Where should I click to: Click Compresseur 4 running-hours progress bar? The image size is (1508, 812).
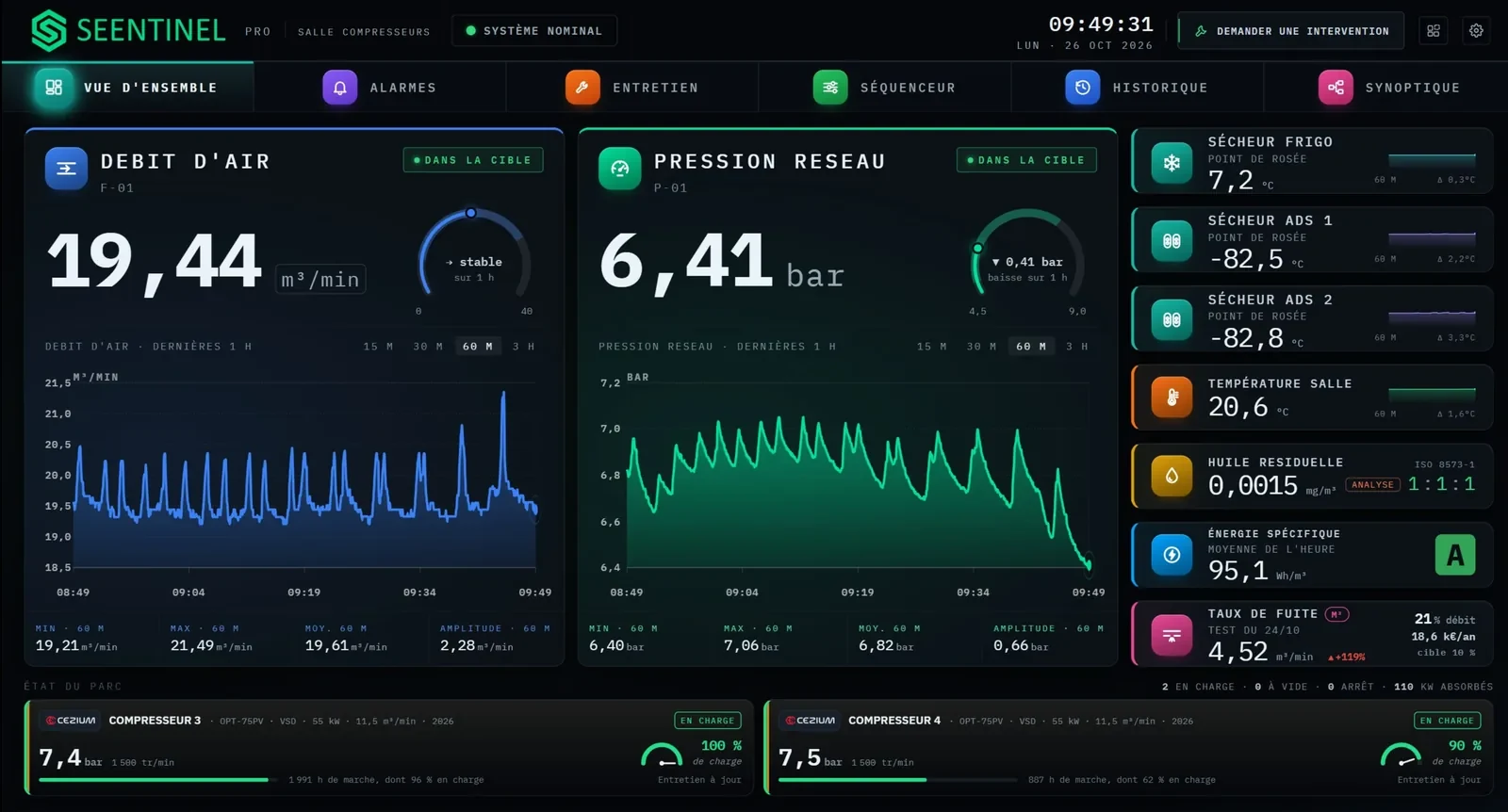(898, 780)
